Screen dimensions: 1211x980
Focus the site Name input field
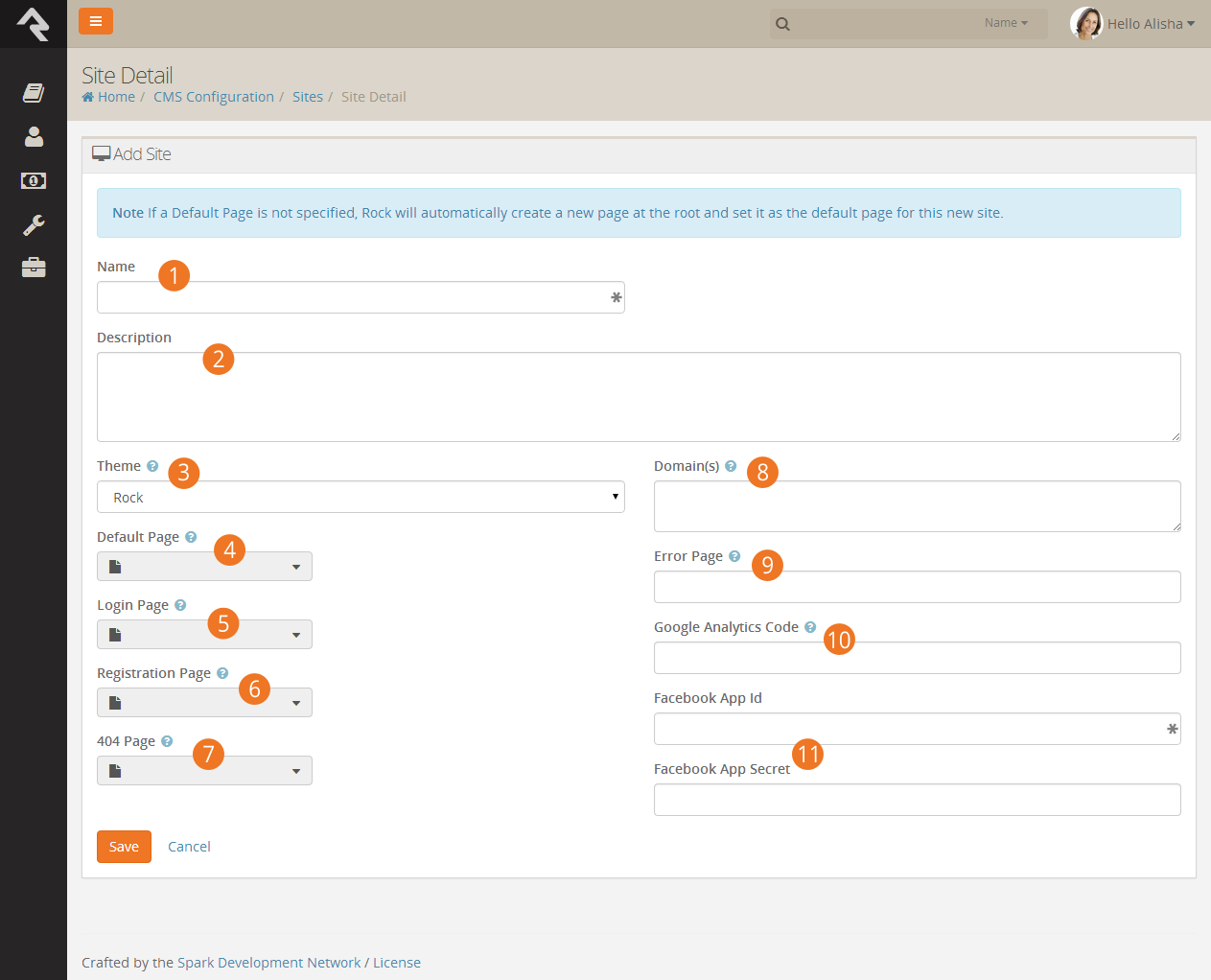point(361,297)
